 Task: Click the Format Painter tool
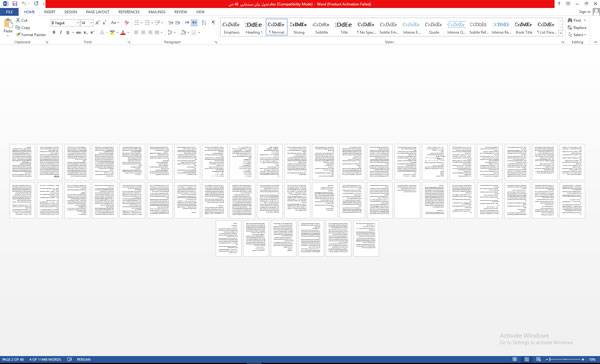click(x=31, y=34)
